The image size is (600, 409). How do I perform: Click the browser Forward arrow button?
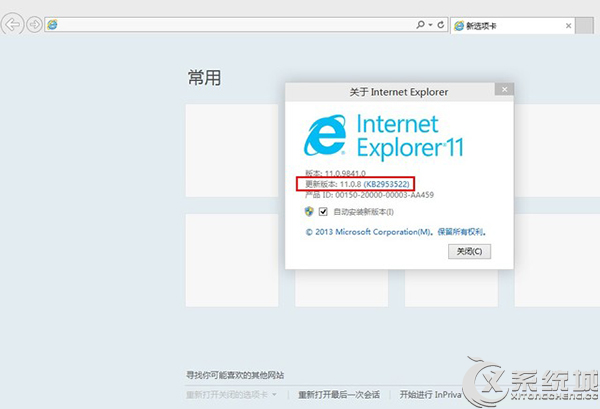[x=34, y=25]
